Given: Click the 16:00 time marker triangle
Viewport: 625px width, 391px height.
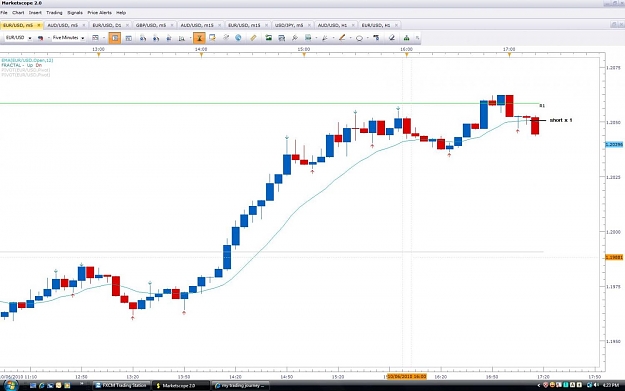Looking at the screenshot, I should point(407,55).
